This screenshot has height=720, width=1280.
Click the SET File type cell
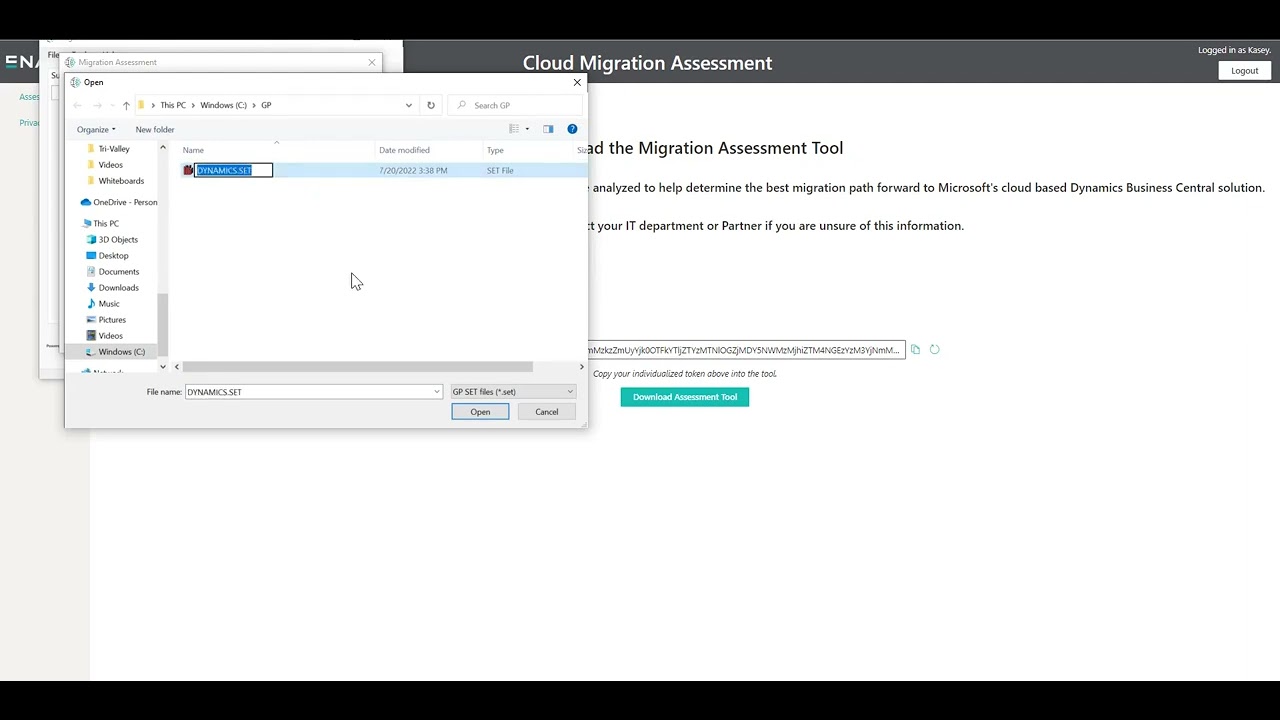(500, 170)
